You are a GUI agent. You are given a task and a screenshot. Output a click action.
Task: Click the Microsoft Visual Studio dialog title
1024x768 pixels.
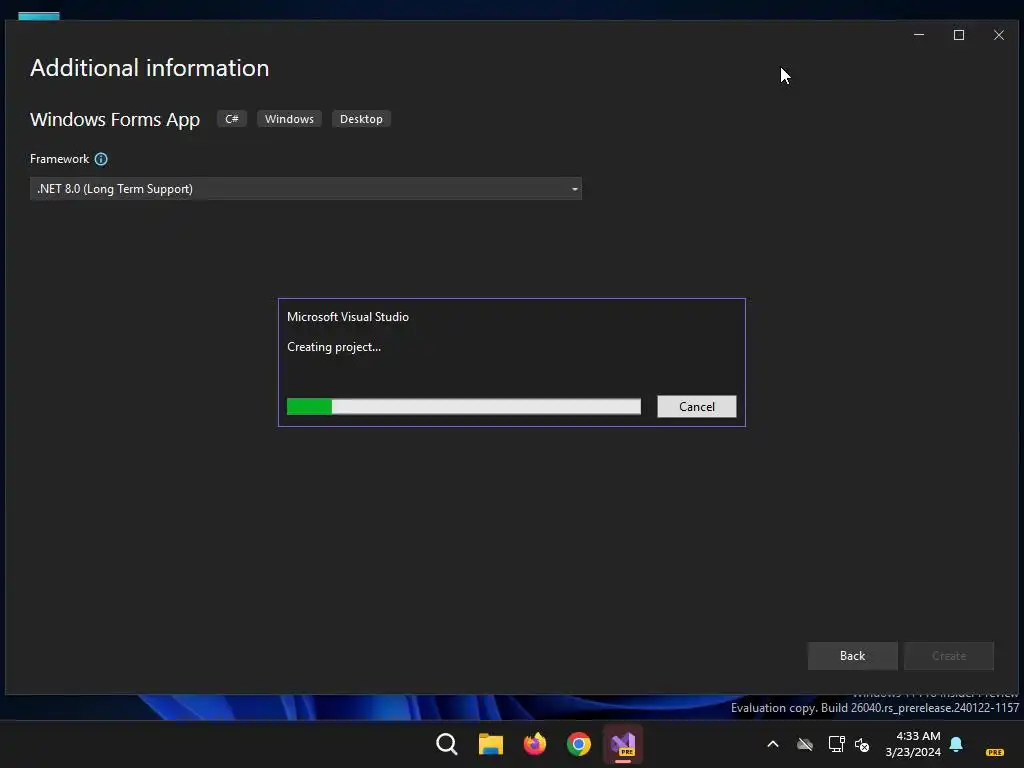pos(348,317)
